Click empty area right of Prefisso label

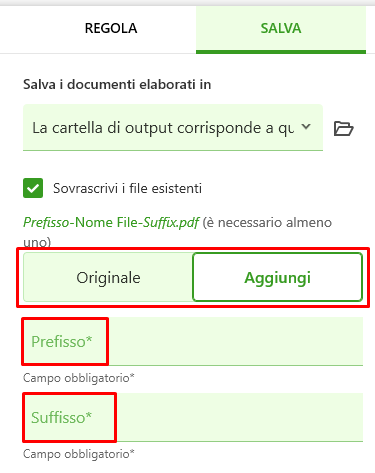click(235, 341)
